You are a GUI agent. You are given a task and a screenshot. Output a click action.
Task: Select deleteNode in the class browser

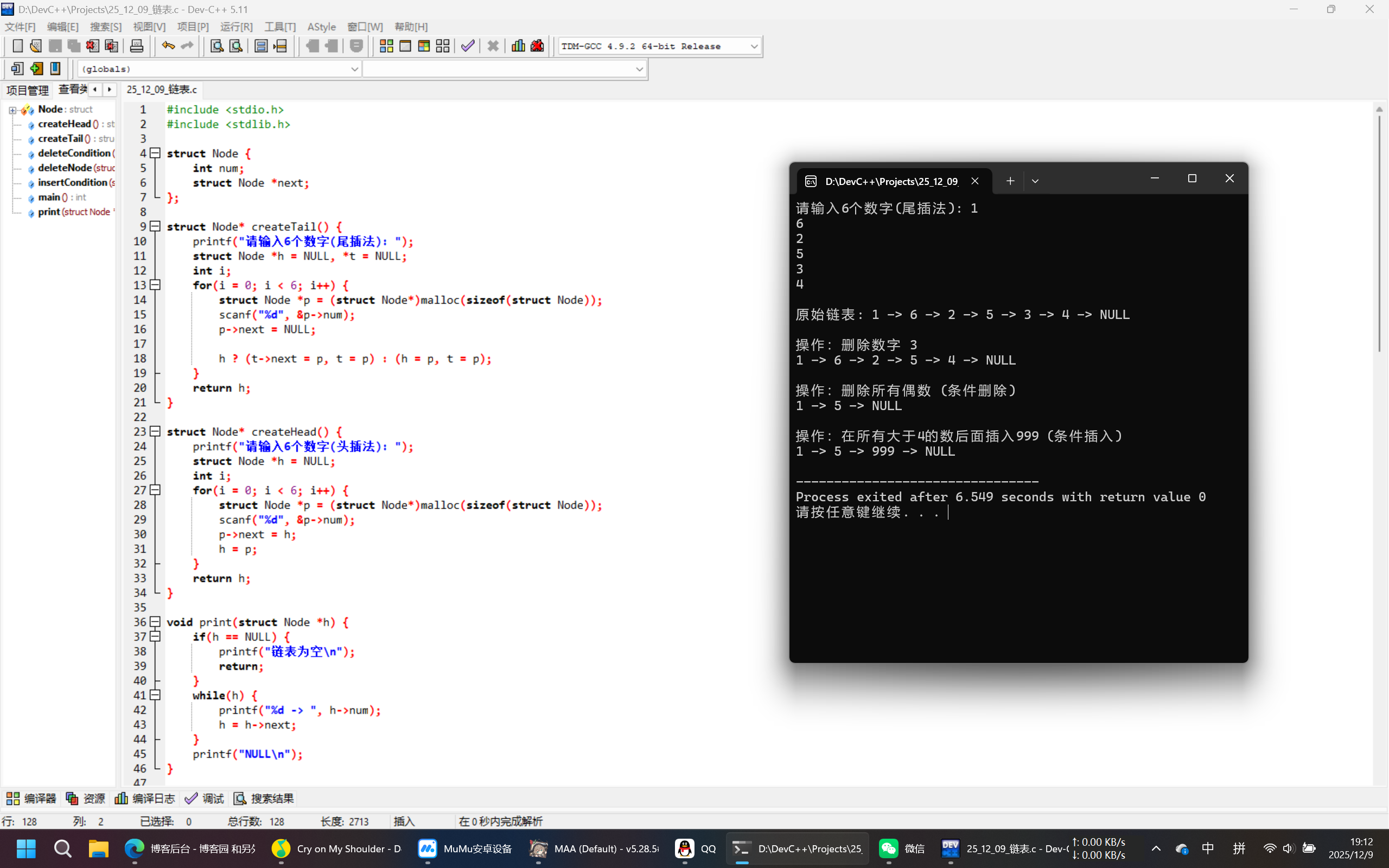click(65, 168)
